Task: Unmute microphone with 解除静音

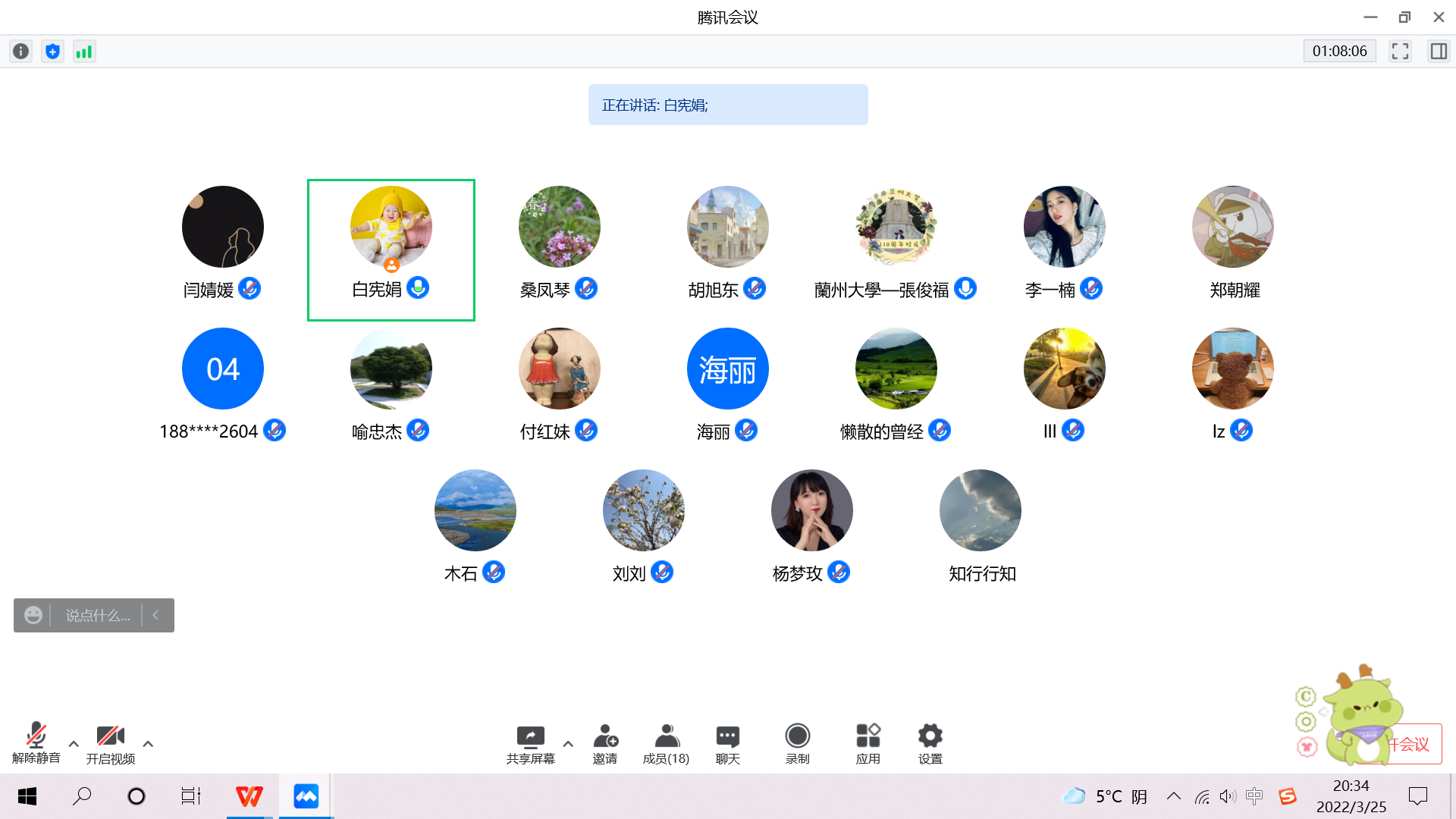Action: click(x=36, y=736)
